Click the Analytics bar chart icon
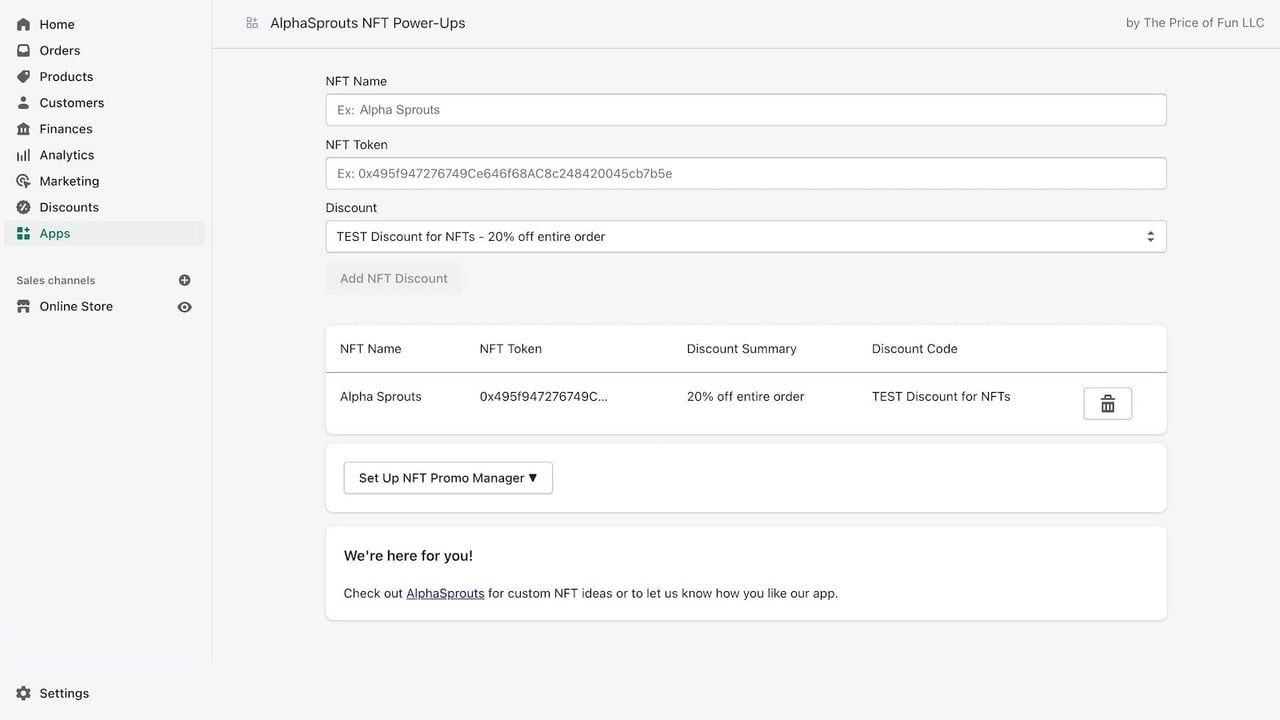 [x=23, y=155]
